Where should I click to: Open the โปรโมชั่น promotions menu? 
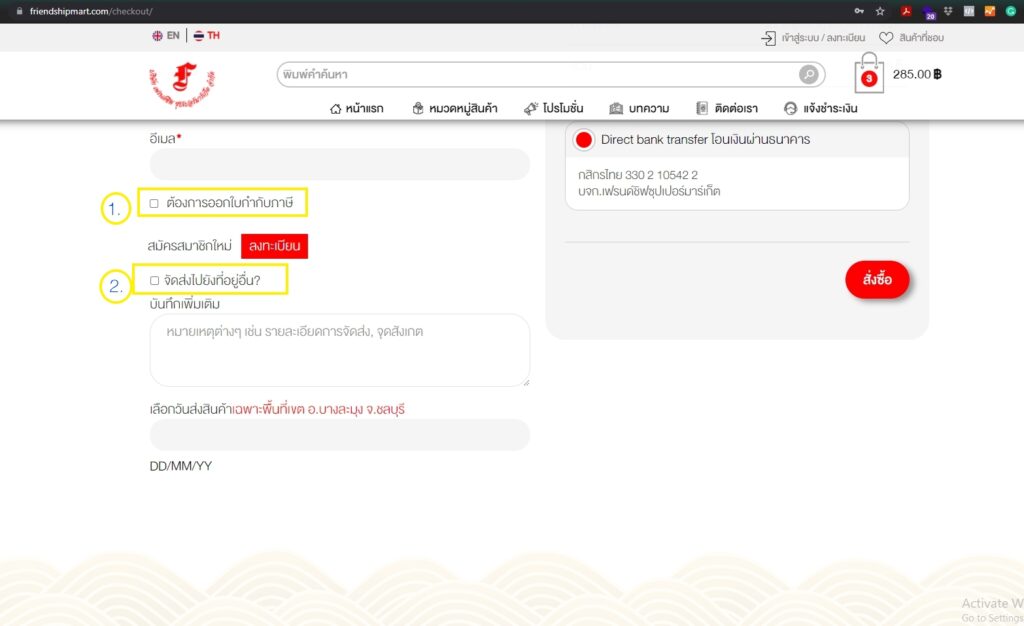click(x=553, y=108)
